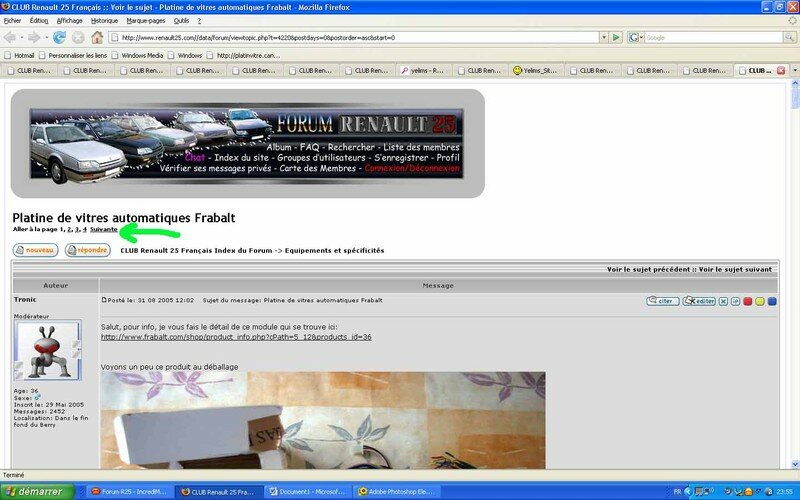The height and width of the screenshot is (500, 800).
Task: Click the Google search engine icon
Action: (633, 37)
